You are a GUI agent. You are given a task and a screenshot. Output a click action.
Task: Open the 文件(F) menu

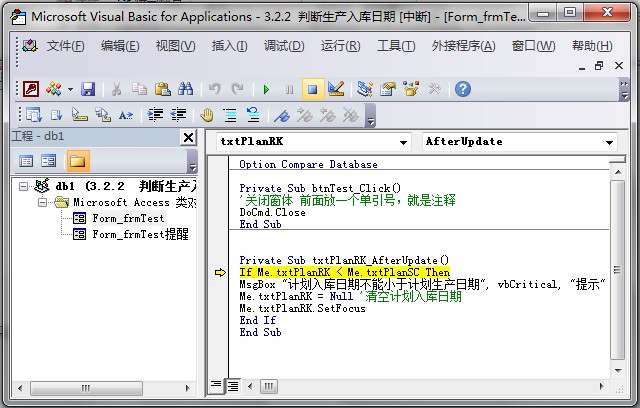coord(65,46)
